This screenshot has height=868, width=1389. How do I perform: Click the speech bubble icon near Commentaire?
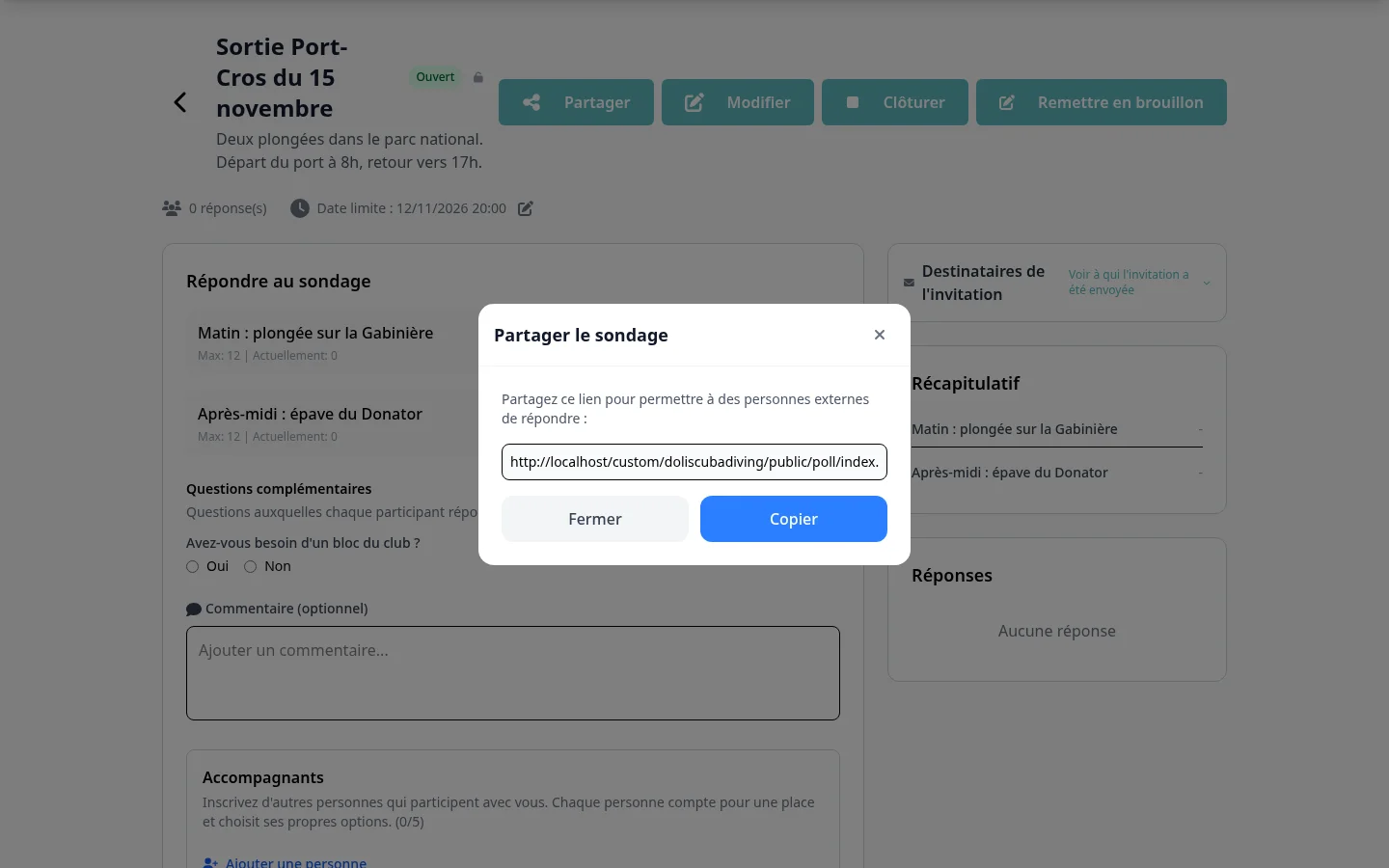point(194,610)
